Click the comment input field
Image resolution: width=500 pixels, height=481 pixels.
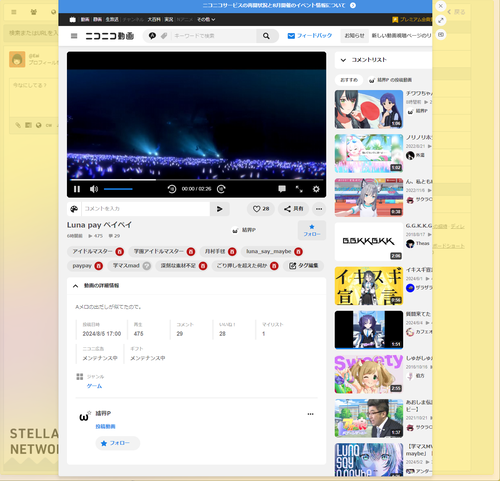[146, 209]
